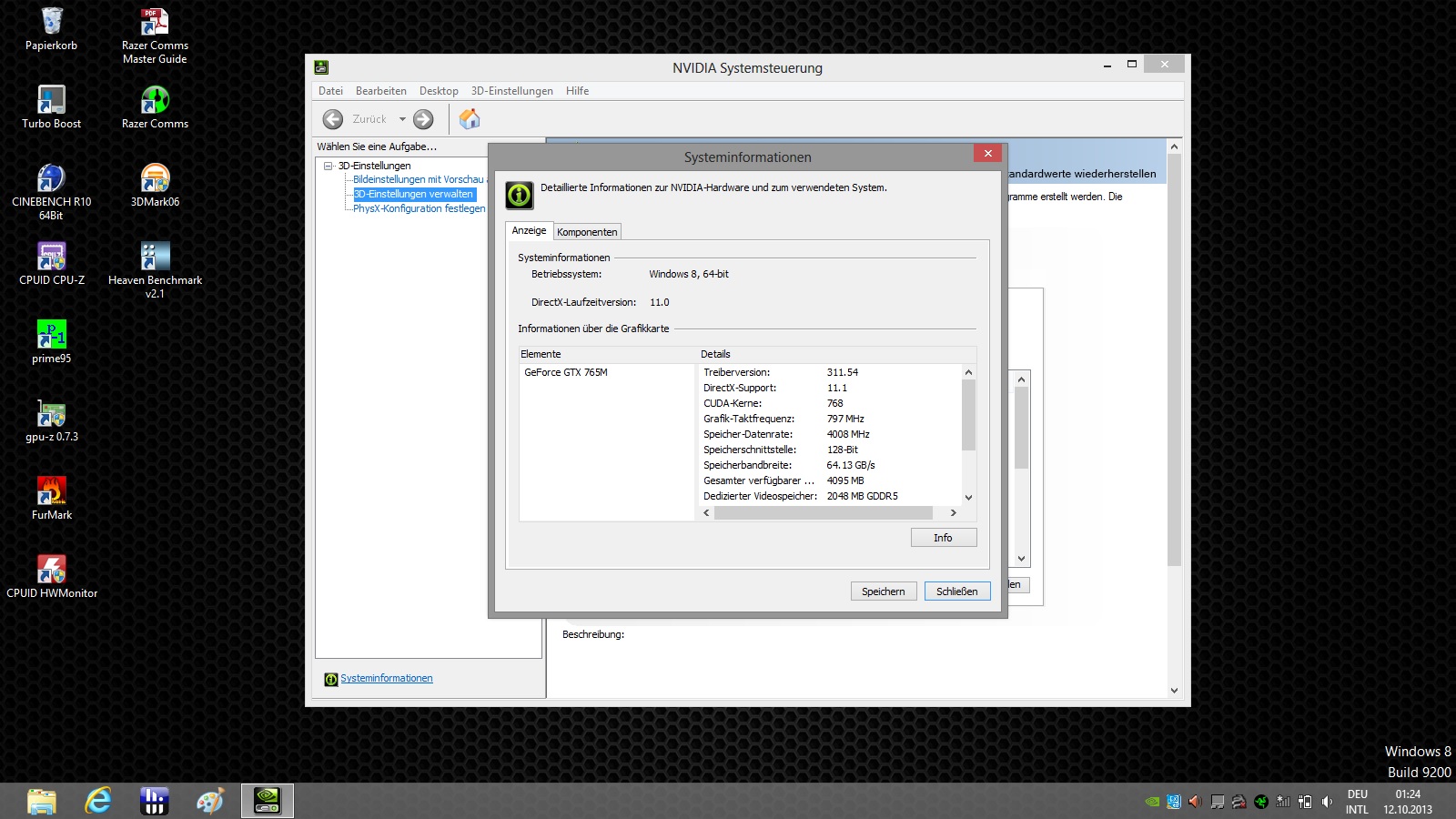Click the NVIDIA main window scroll-down arrow
This screenshot has width=1456, height=819.
(x=1174, y=691)
